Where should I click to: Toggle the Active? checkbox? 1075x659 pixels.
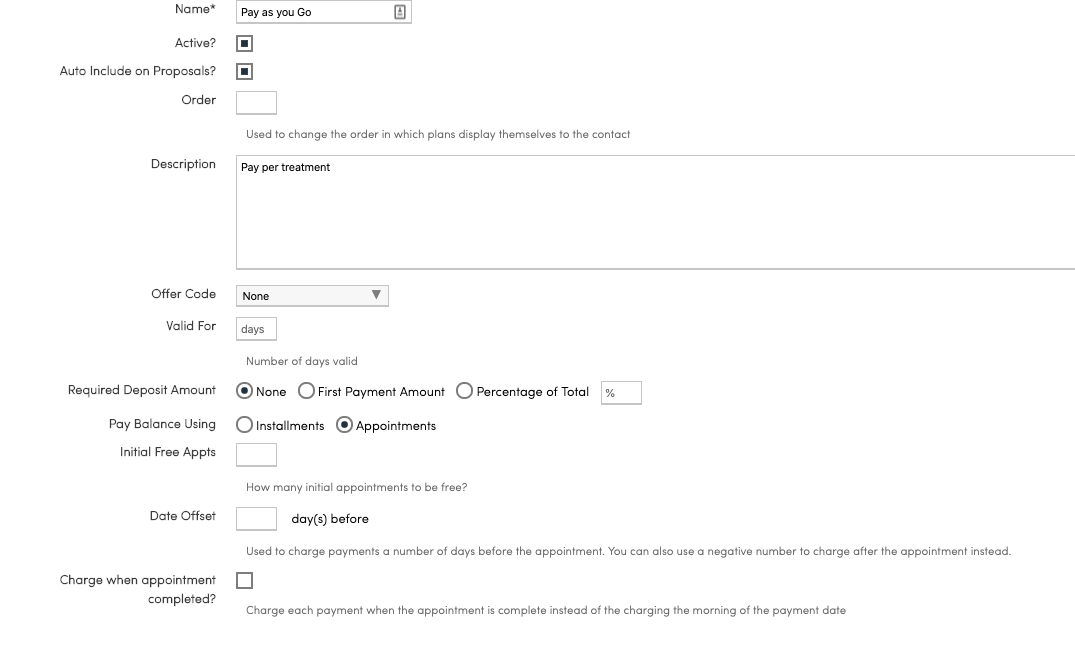click(x=245, y=44)
